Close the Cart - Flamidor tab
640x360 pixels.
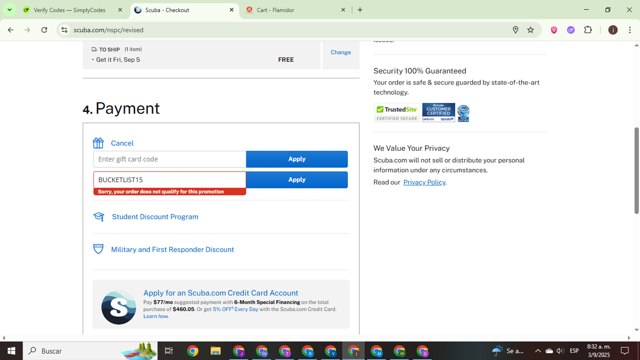click(x=343, y=10)
